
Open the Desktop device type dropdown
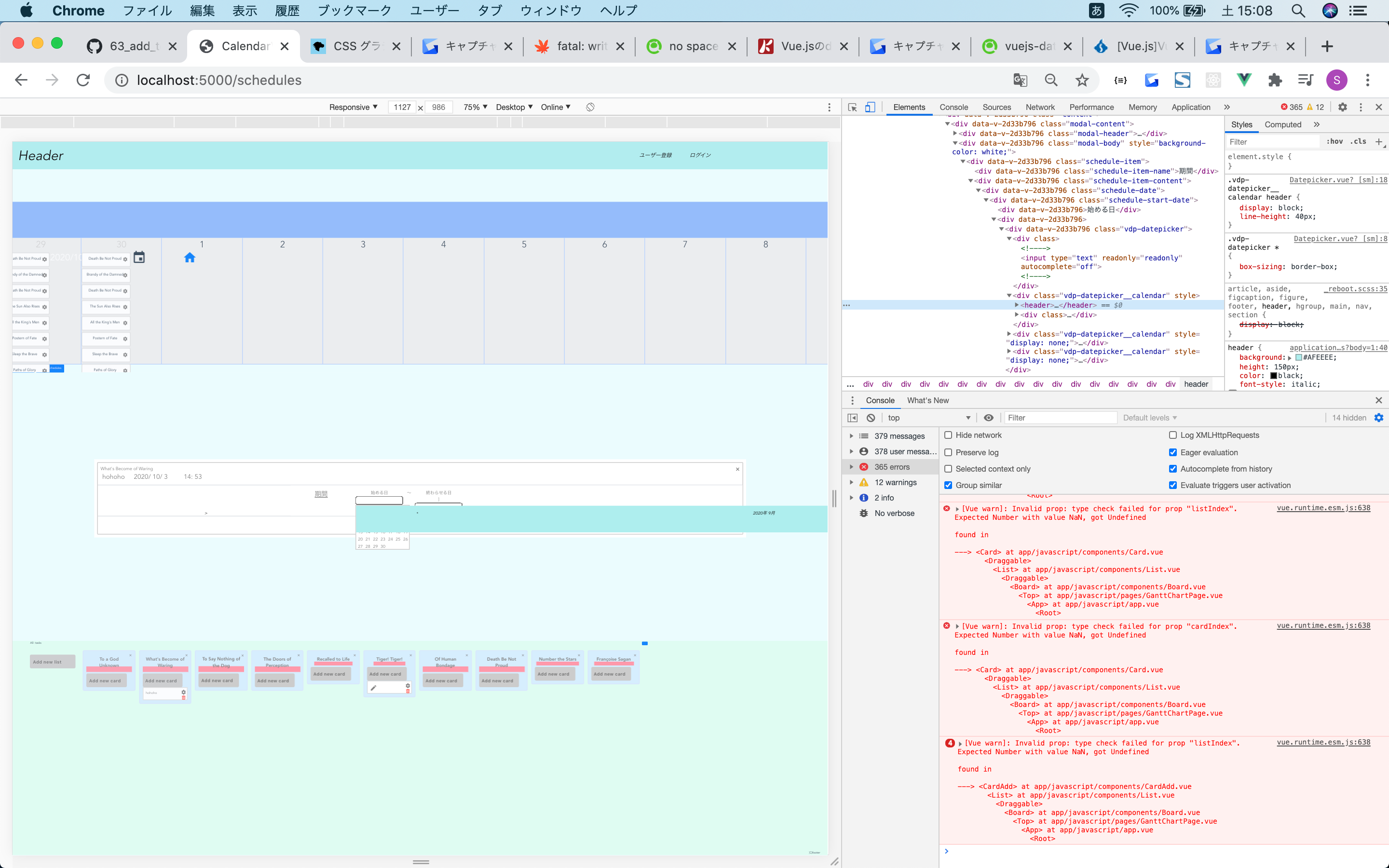[514, 107]
